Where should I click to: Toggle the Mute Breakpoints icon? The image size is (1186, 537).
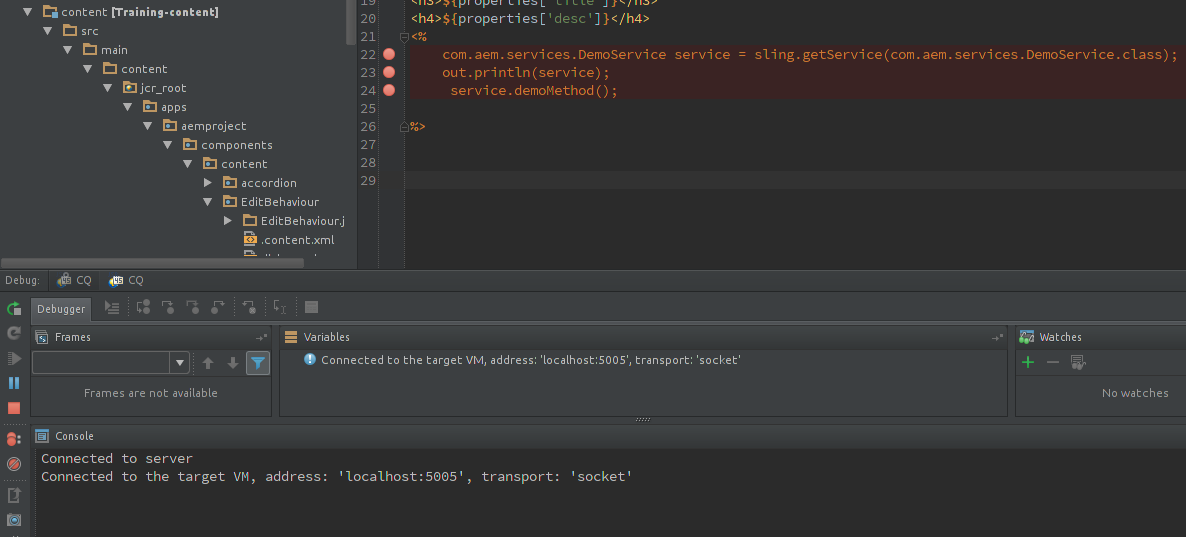(x=14, y=464)
